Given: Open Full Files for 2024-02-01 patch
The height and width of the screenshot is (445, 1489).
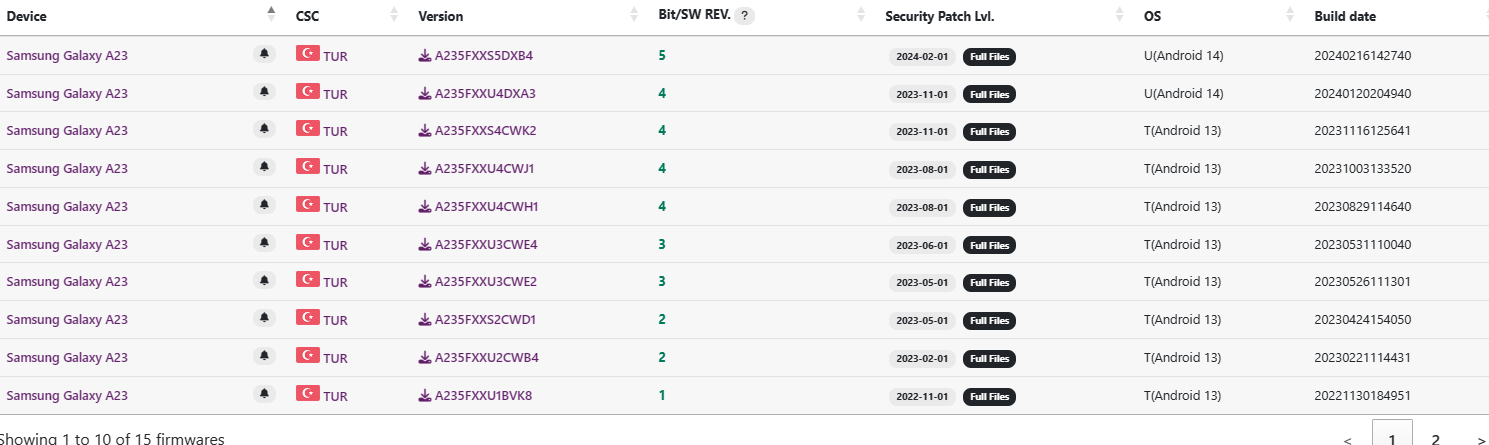Looking at the screenshot, I should pos(989,56).
